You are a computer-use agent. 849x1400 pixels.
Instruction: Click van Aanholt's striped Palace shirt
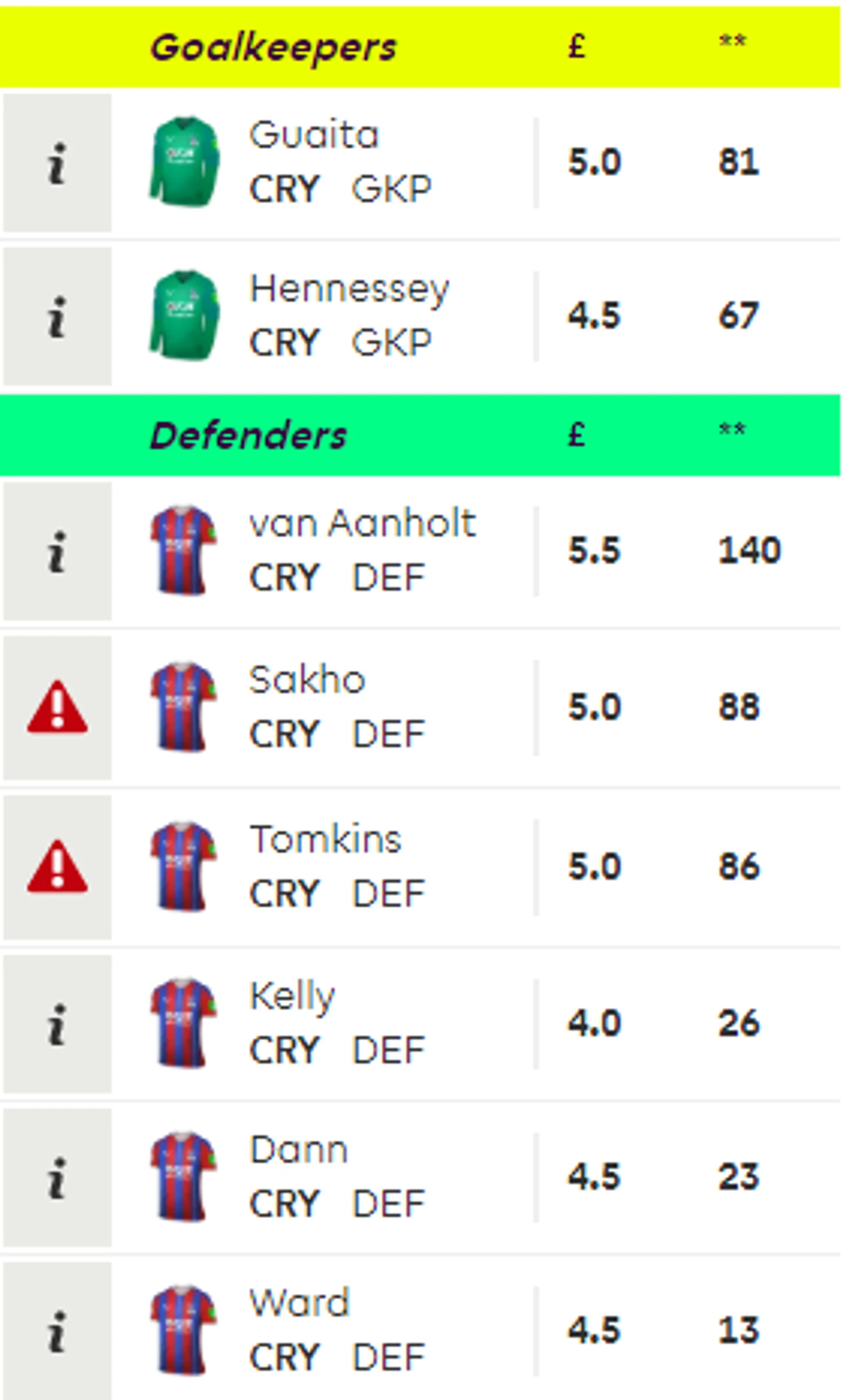[x=184, y=550]
